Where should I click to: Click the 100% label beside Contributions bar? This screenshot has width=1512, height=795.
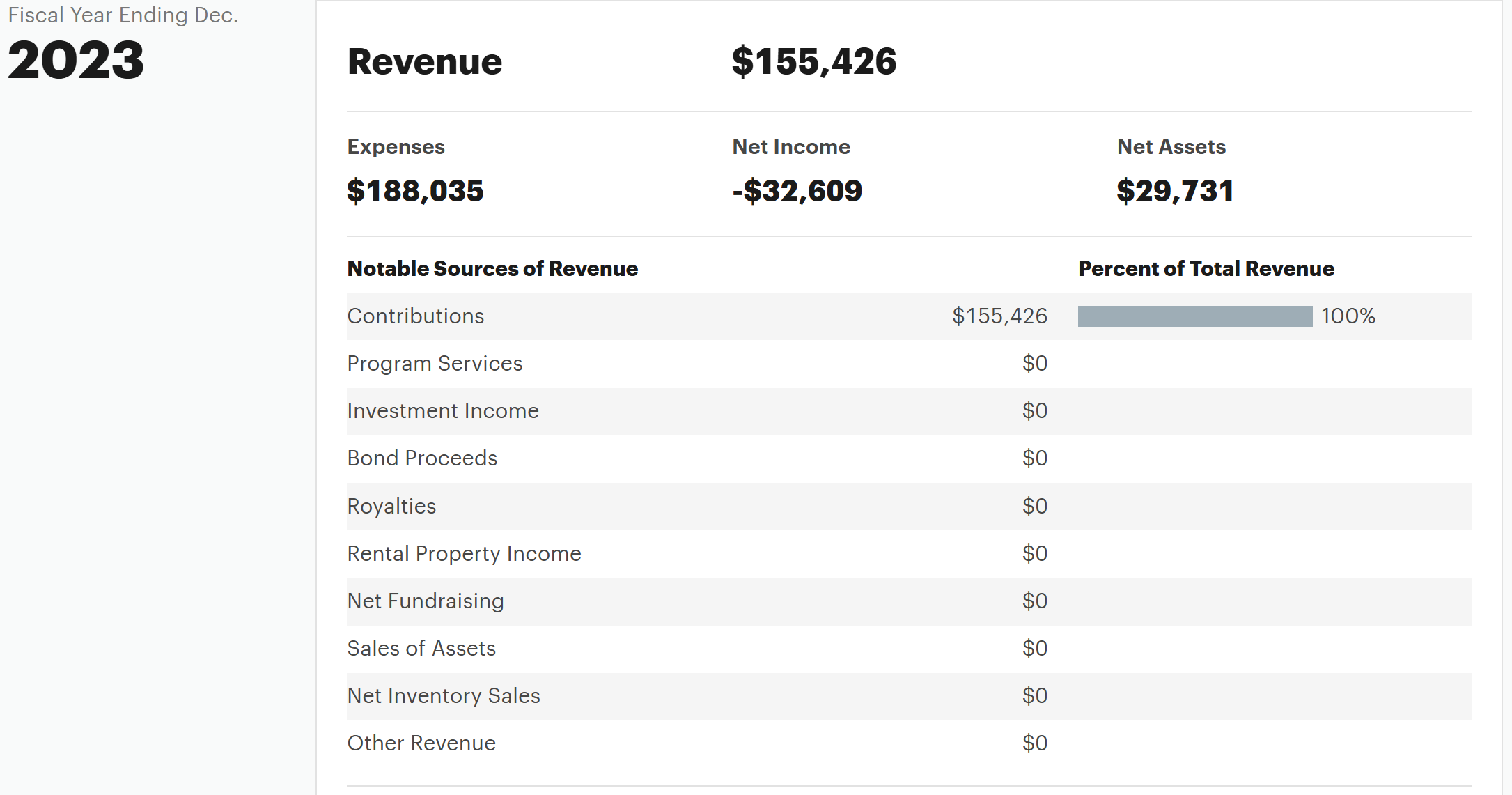1348,316
